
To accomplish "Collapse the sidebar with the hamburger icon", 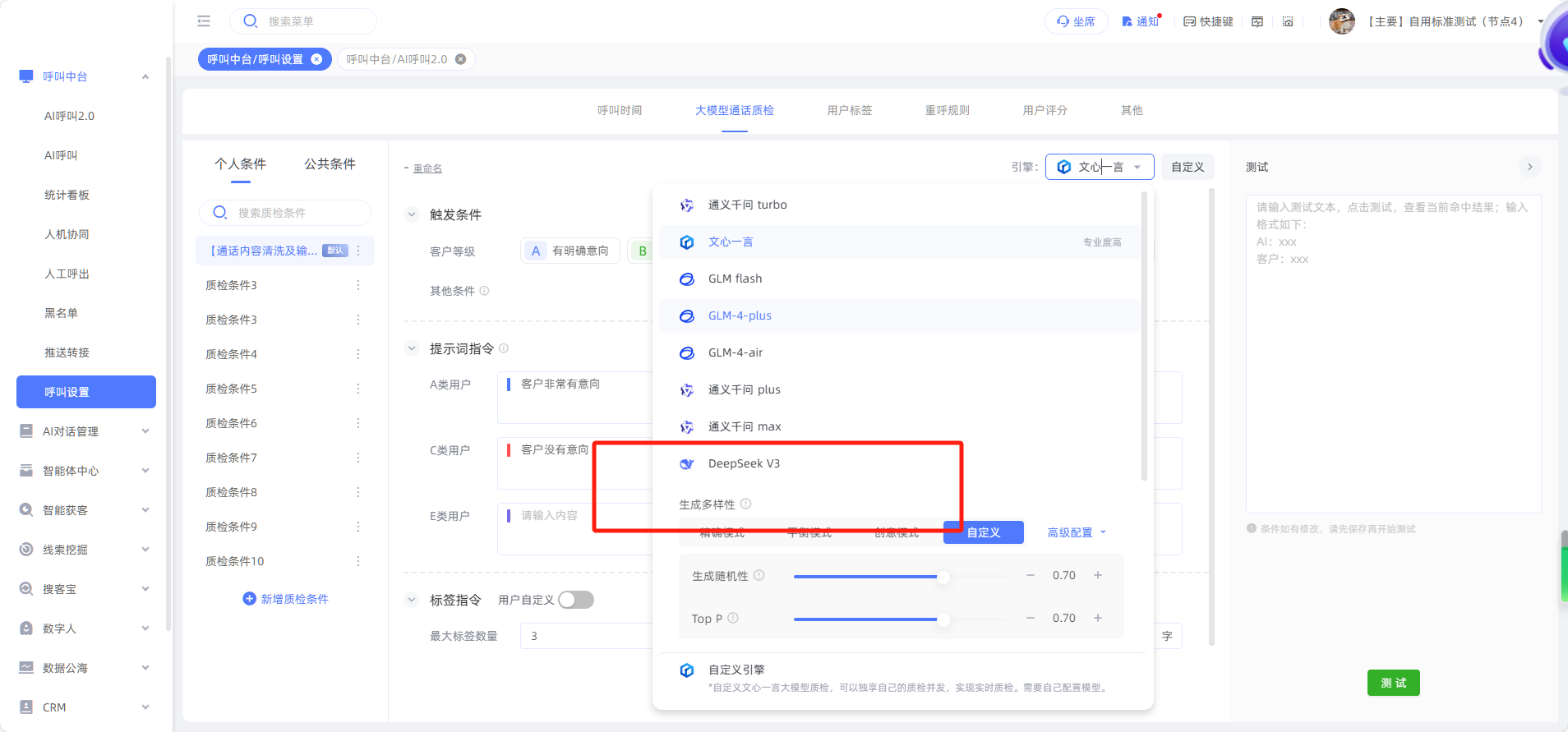I will tap(204, 21).
